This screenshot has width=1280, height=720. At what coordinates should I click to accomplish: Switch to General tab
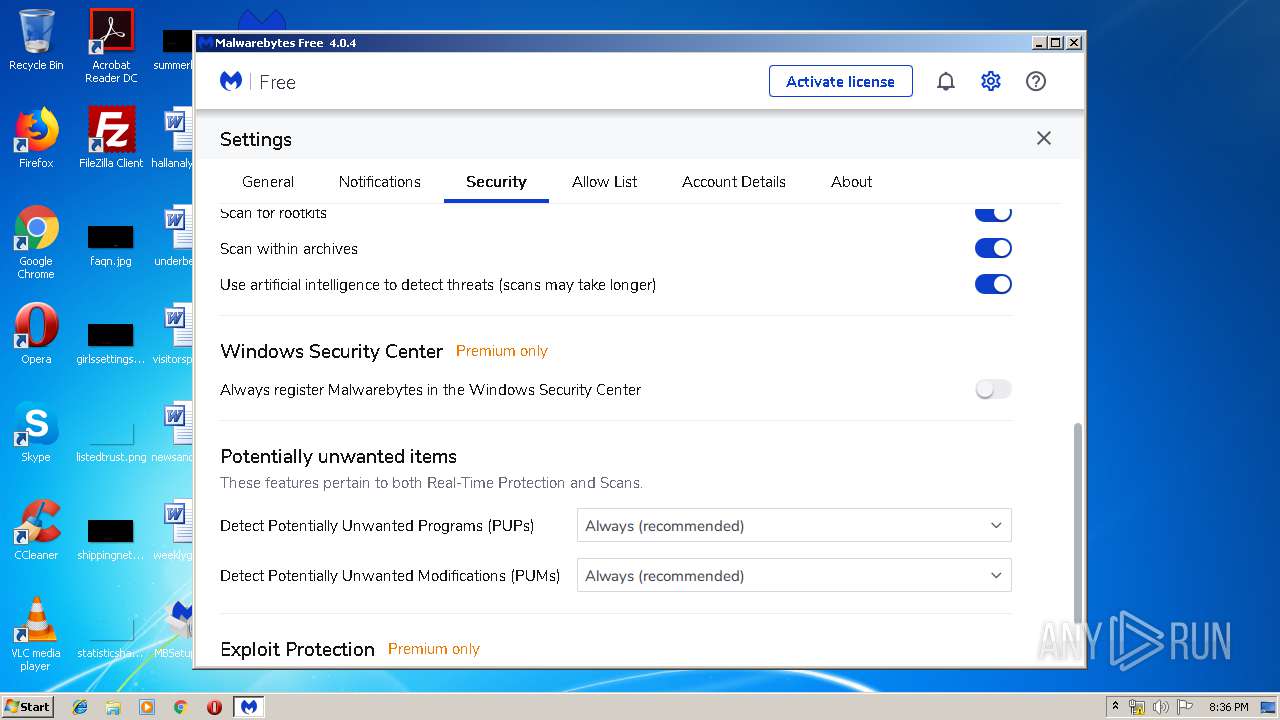coord(268,182)
